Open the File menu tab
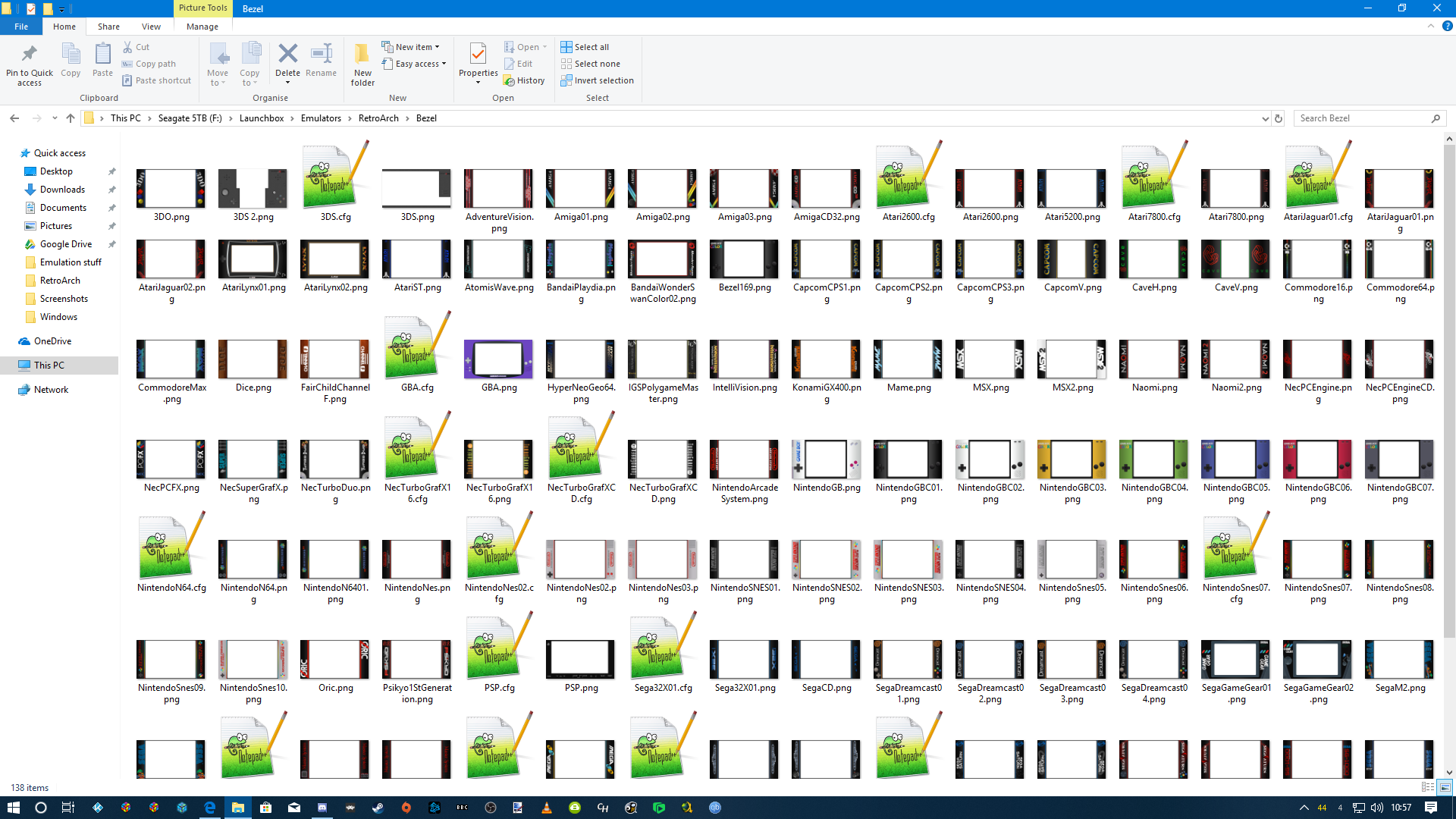The image size is (1456, 819). coord(21,27)
